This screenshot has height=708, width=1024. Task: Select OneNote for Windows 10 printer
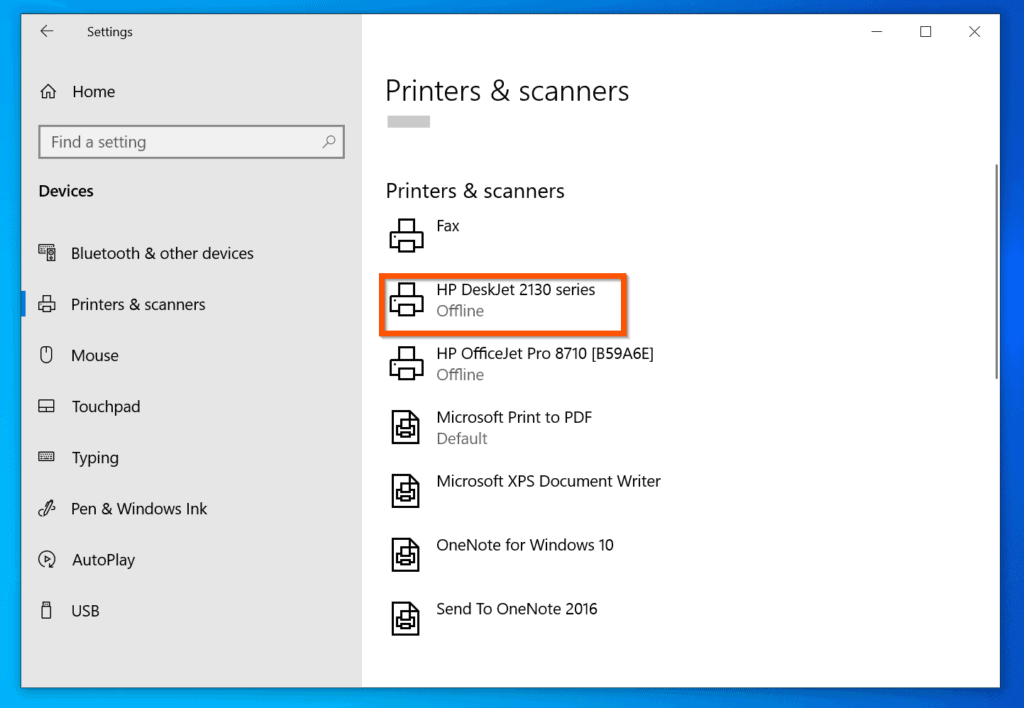501,555
